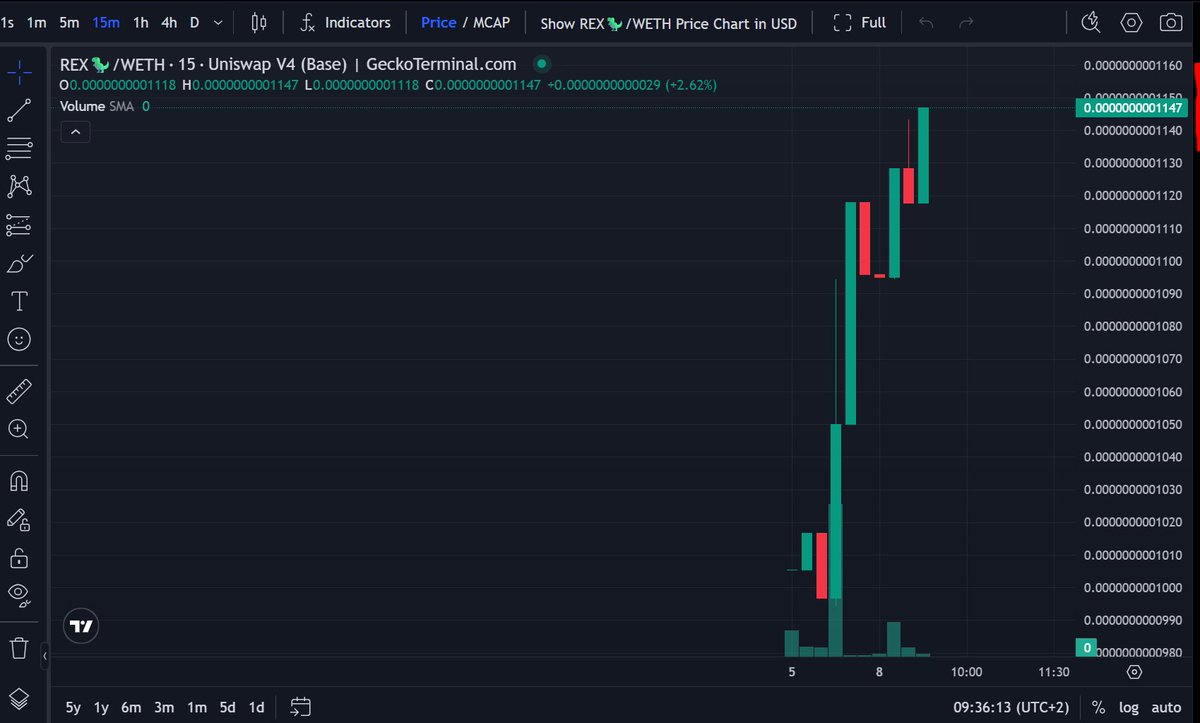Click the 10:00 time axis label
The width and height of the screenshot is (1200, 723).
click(x=966, y=672)
